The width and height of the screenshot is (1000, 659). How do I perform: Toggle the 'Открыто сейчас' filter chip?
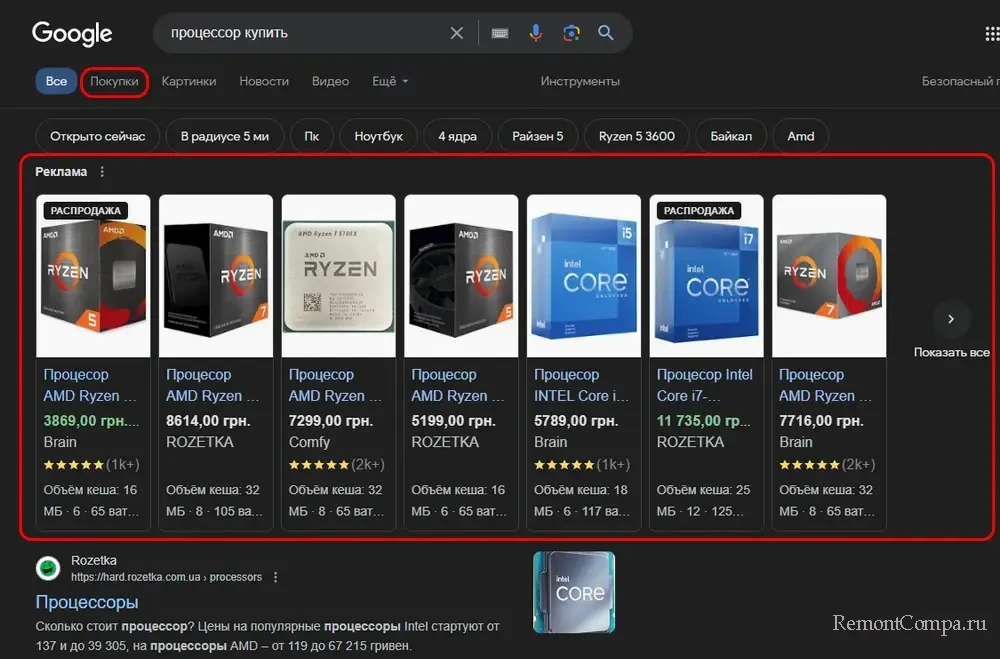point(98,136)
